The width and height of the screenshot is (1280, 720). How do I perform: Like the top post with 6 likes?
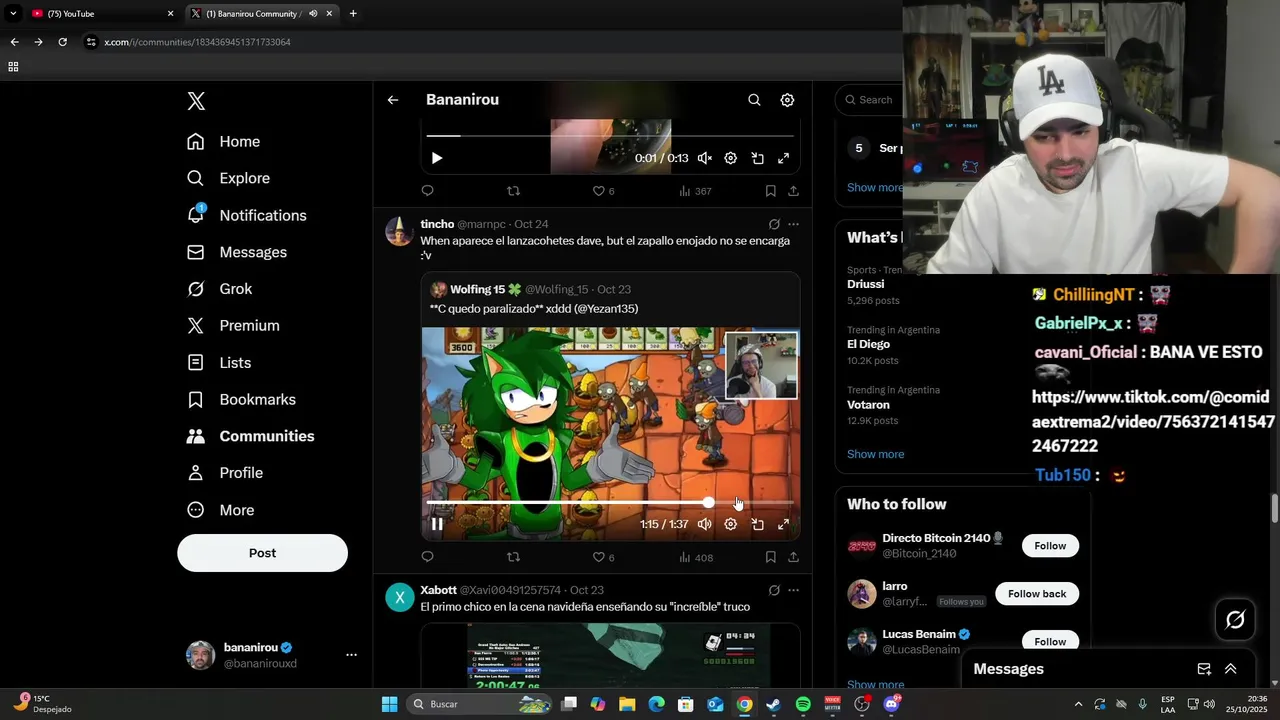pos(604,191)
